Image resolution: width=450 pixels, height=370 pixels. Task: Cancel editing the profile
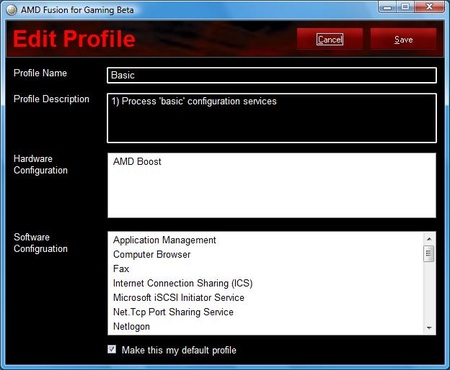coord(330,39)
